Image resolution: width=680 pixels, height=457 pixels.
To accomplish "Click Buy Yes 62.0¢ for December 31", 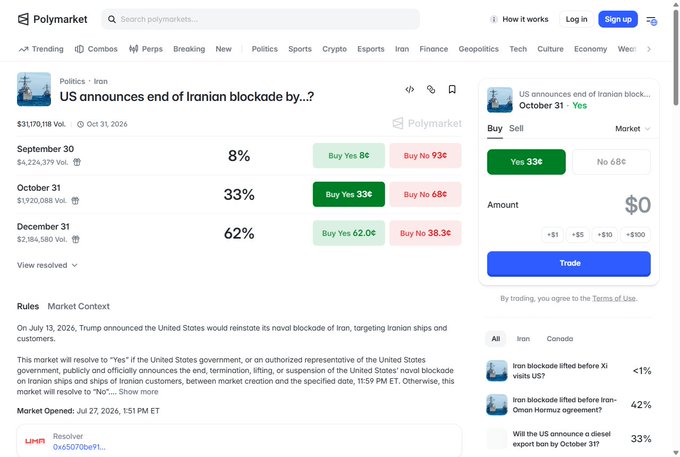I will point(349,233).
